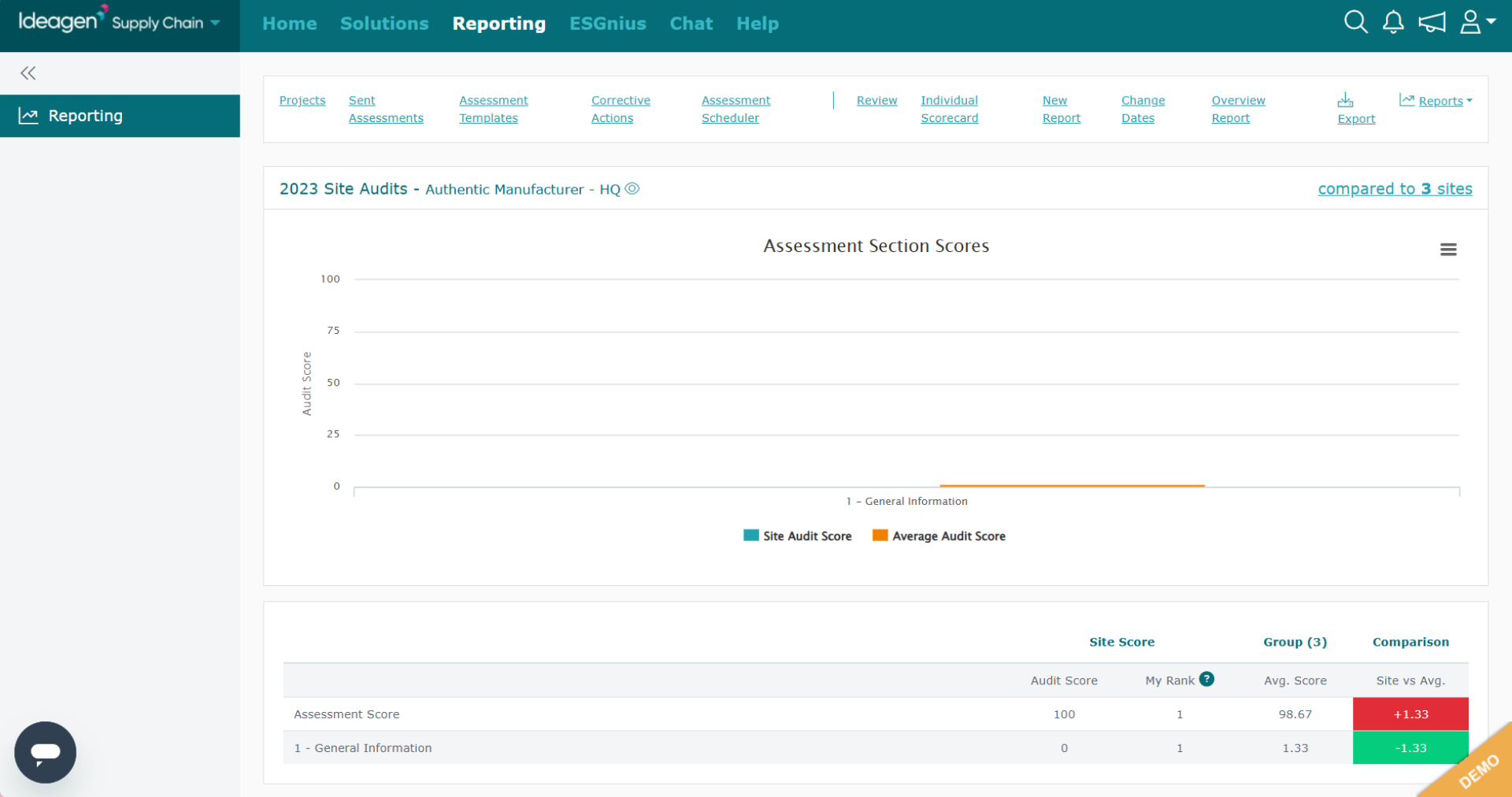Select Reporting in the left sidebar

click(x=120, y=116)
